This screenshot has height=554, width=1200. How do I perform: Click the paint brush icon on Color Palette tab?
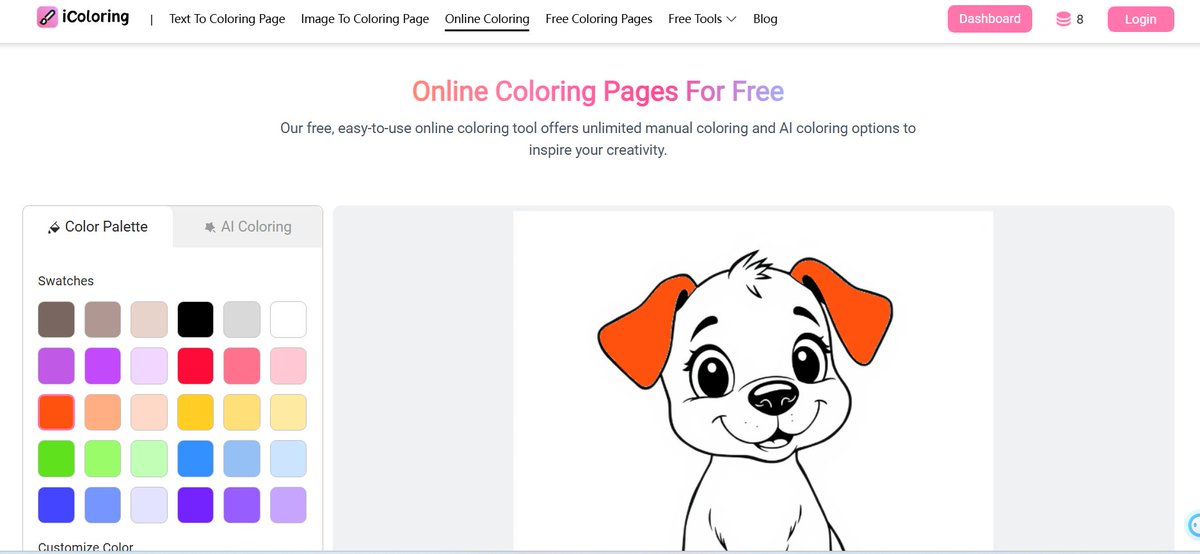54,228
